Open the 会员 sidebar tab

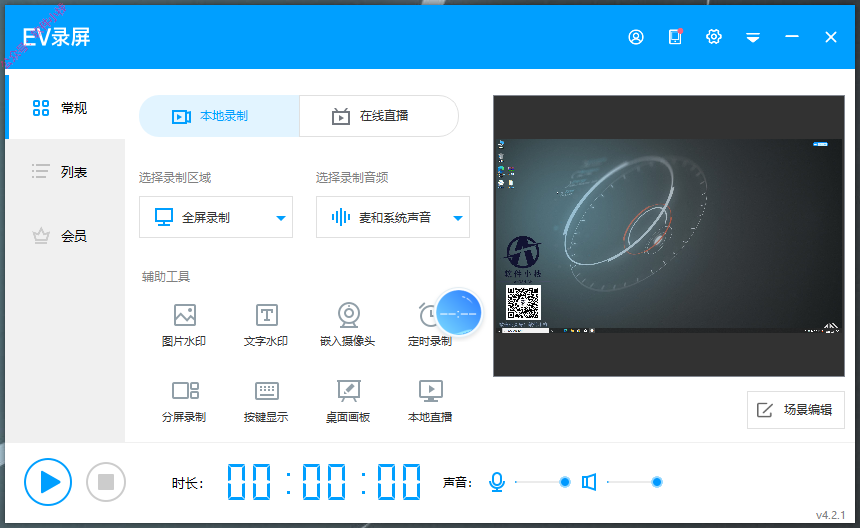click(65, 236)
